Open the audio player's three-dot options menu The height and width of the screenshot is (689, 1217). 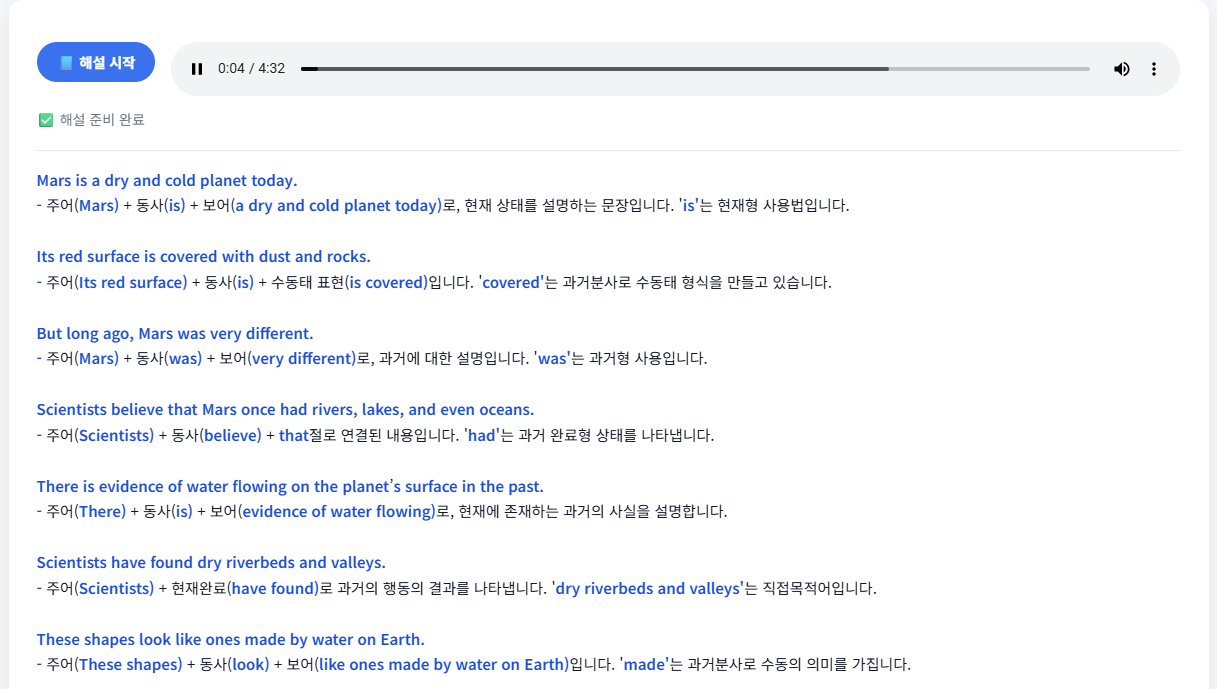point(1154,69)
